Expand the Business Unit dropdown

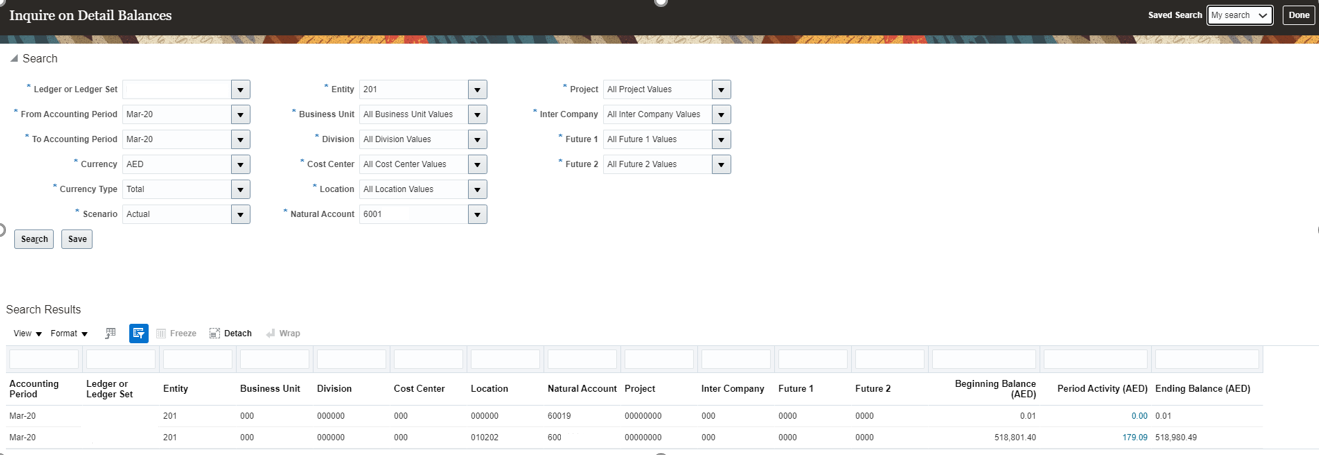click(x=477, y=114)
